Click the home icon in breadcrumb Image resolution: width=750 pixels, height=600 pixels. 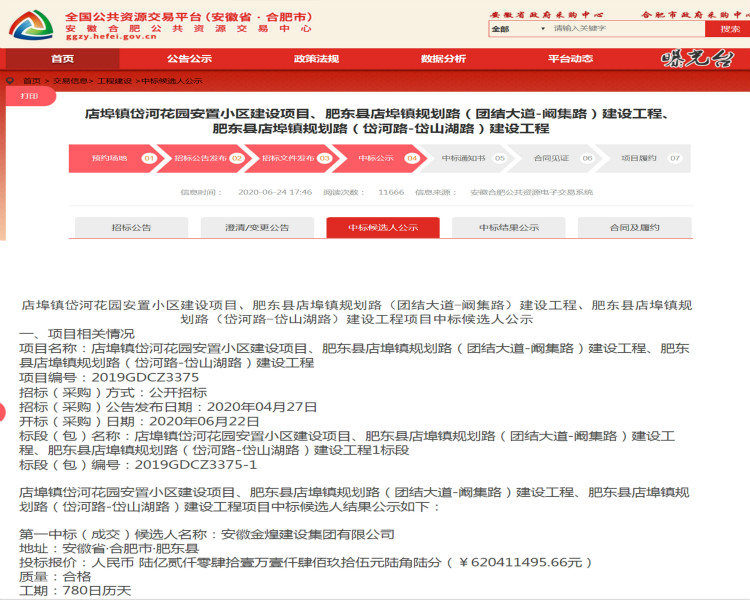pos(12,80)
